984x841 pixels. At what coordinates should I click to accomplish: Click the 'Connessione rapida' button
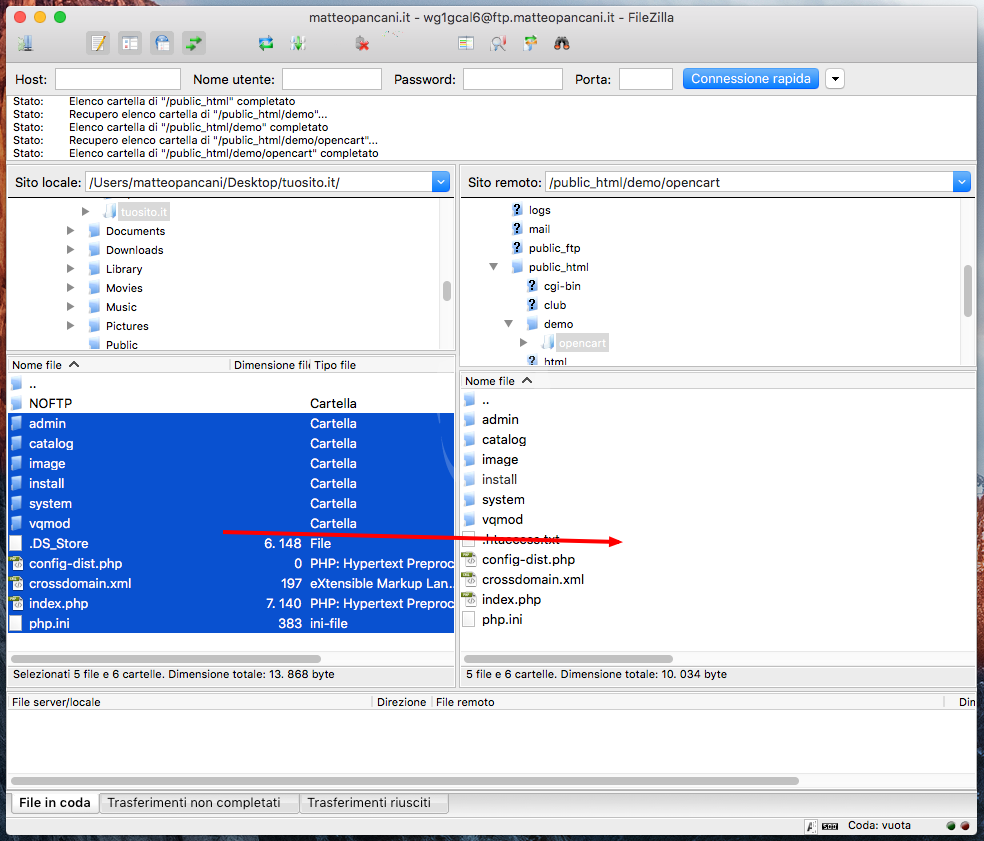751,79
